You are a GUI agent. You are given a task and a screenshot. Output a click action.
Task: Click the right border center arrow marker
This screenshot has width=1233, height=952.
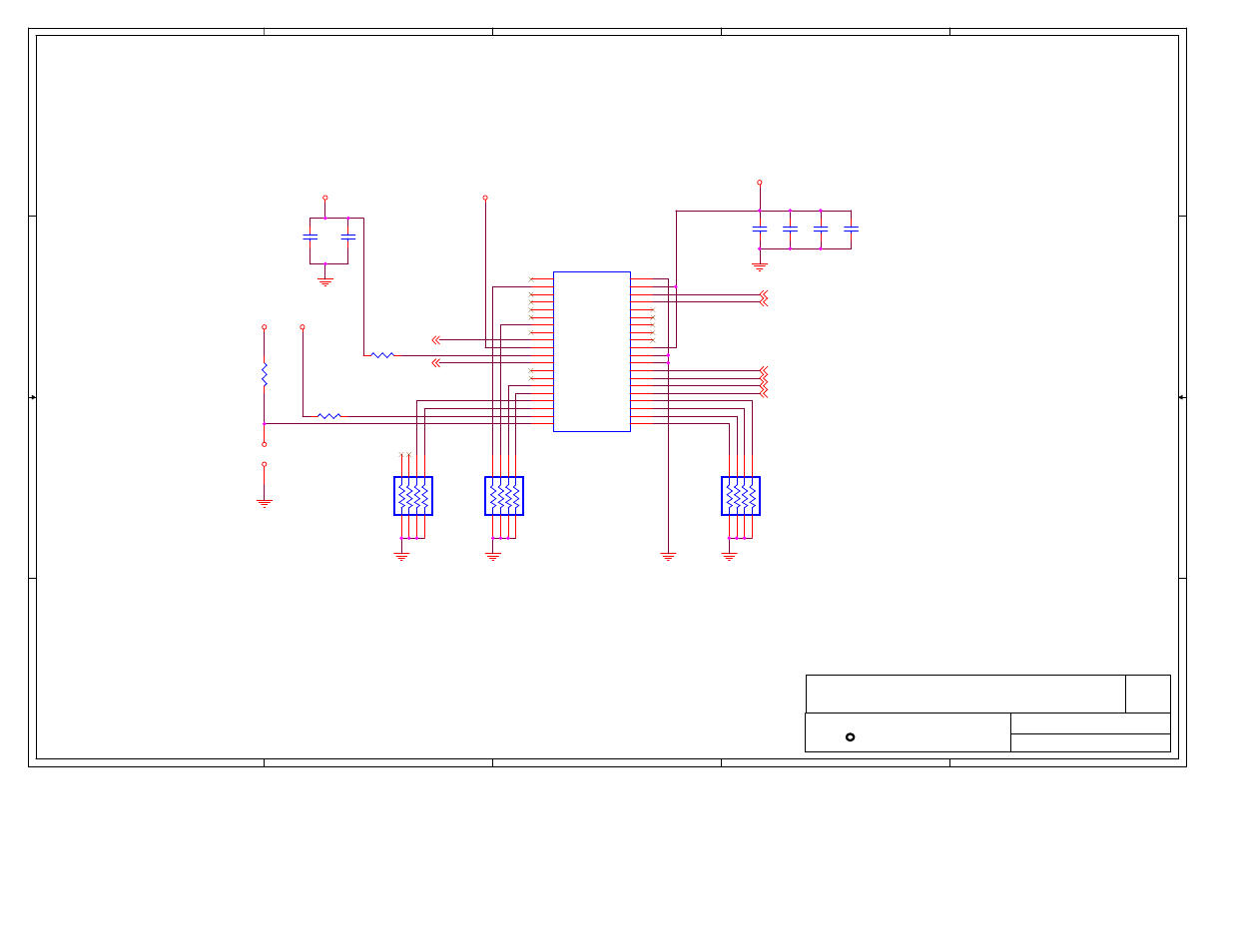coord(1182,397)
